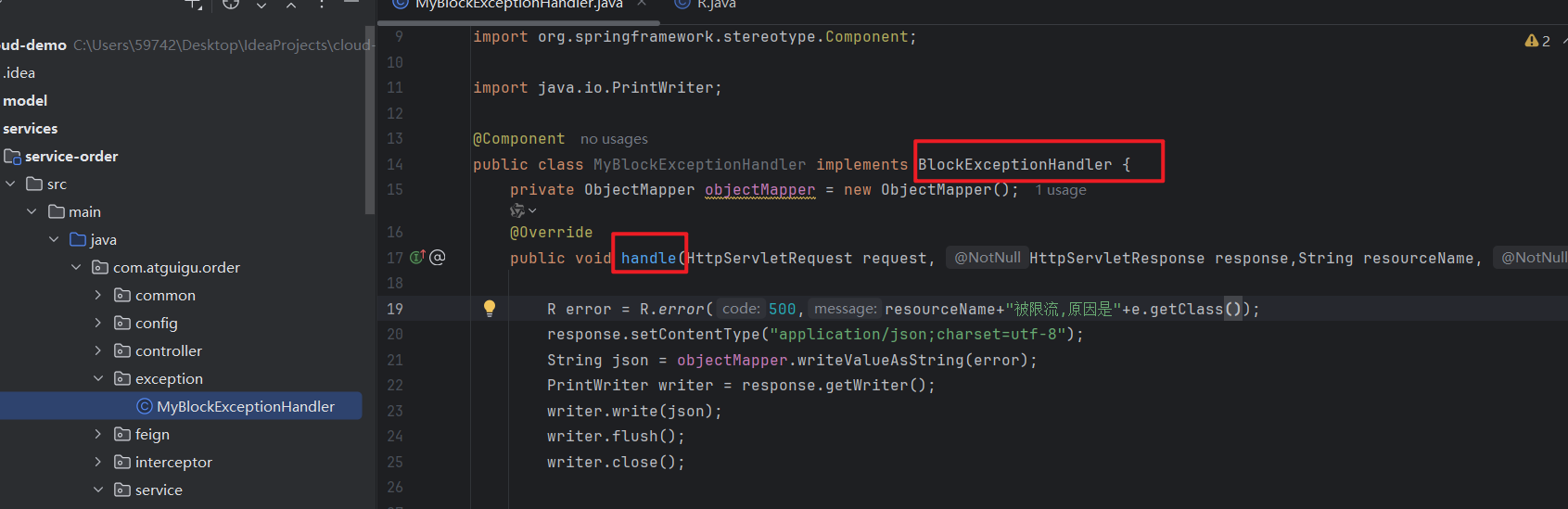Click the service-order module folder icon
Viewport: 1568px width, 509px height.
(12, 156)
